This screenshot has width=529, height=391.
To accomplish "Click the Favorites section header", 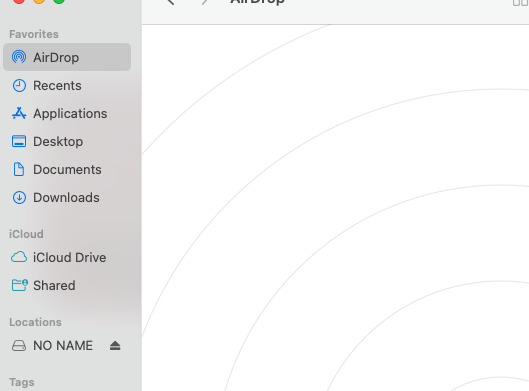I will point(34,34).
